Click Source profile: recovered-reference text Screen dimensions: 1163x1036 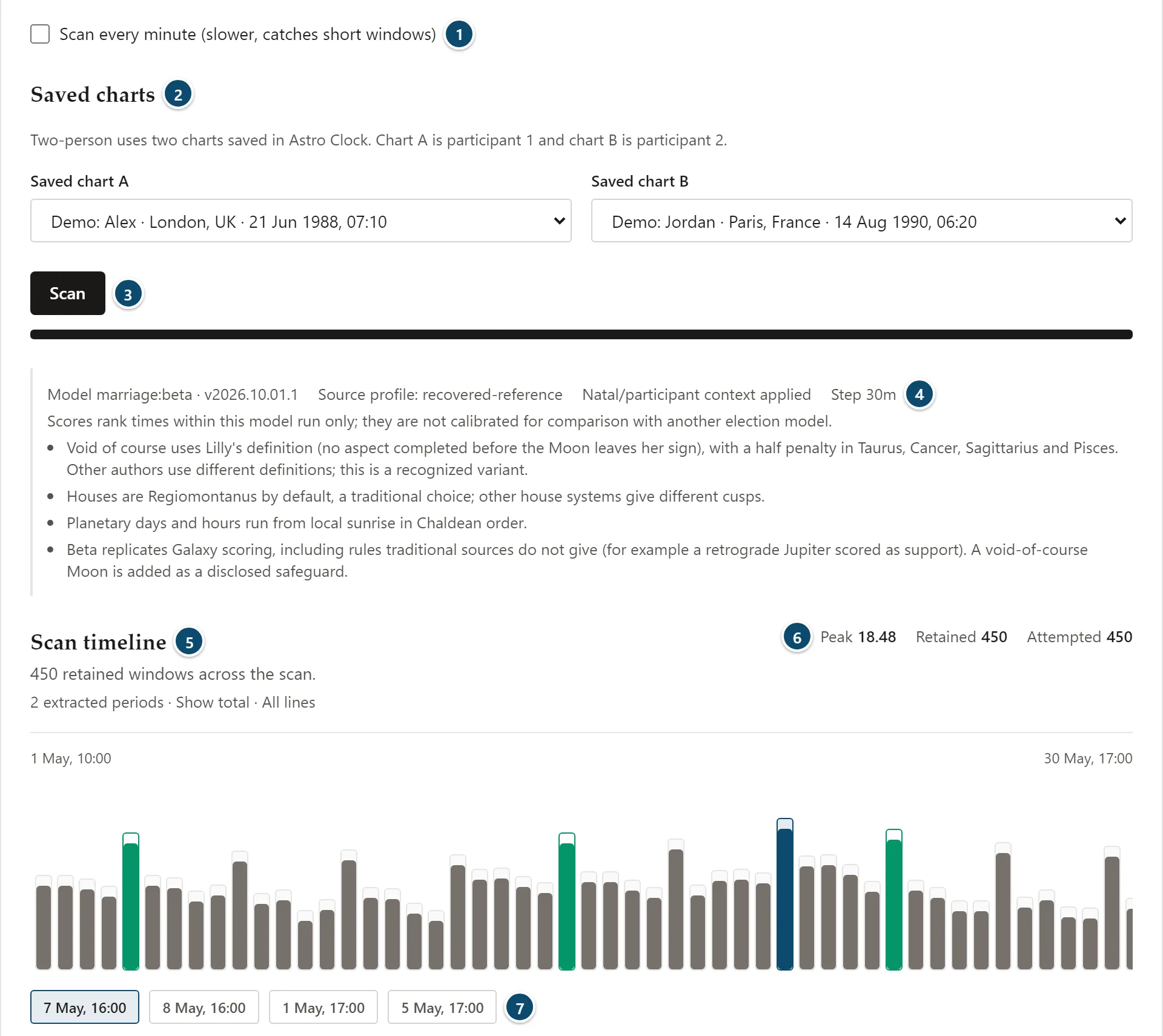[x=440, y=394]
